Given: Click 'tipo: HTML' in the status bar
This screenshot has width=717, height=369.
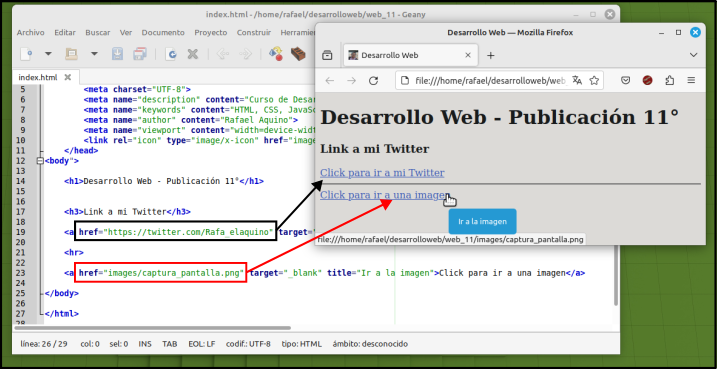Looking at the screenshot, I should coord(301,344).
